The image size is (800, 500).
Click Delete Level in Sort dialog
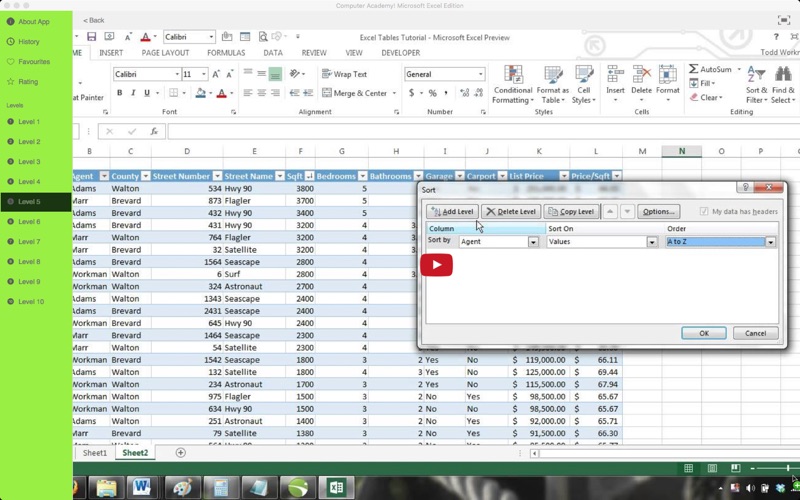point(511,211)
